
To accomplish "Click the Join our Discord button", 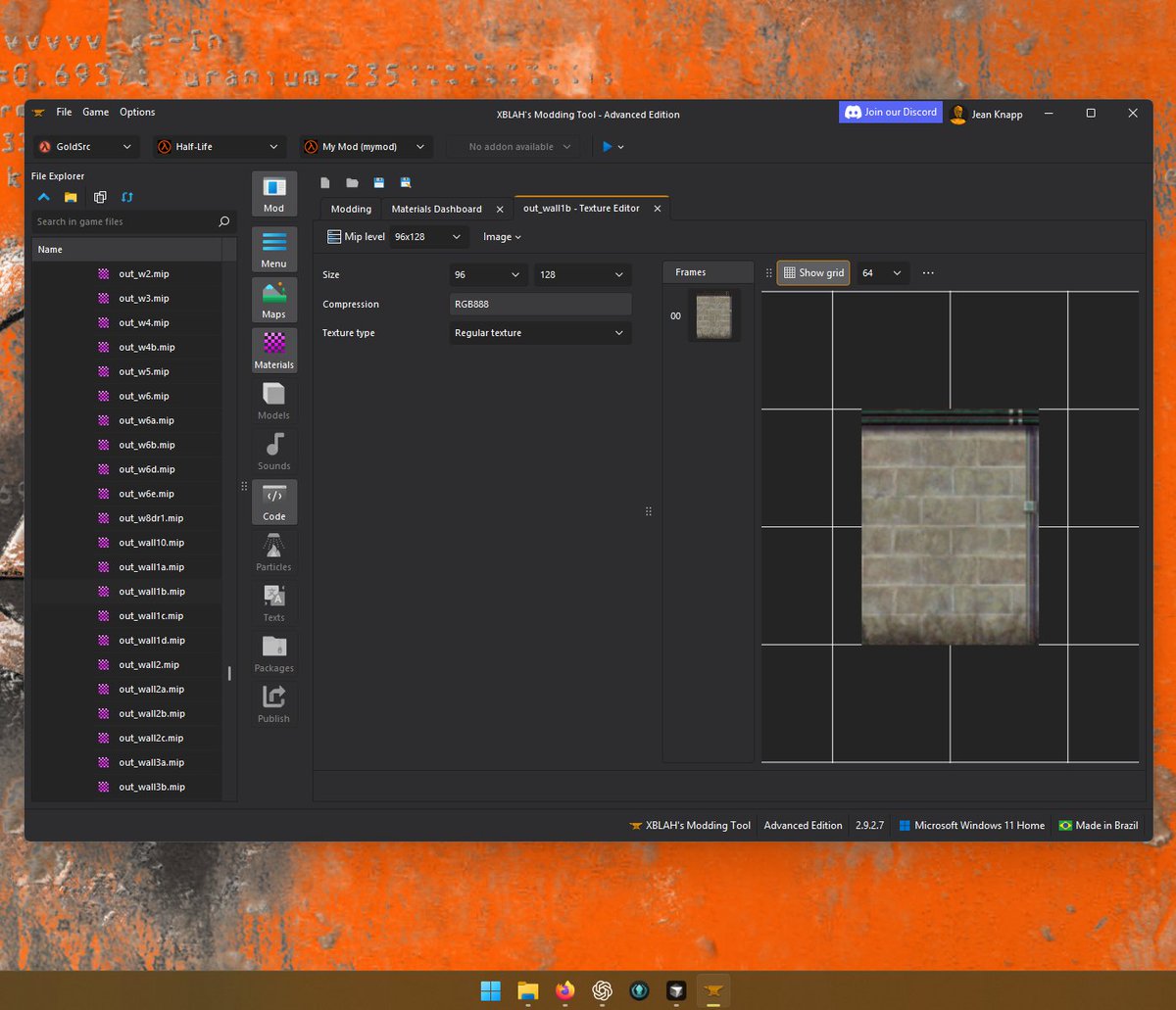I will coord(891,113).
